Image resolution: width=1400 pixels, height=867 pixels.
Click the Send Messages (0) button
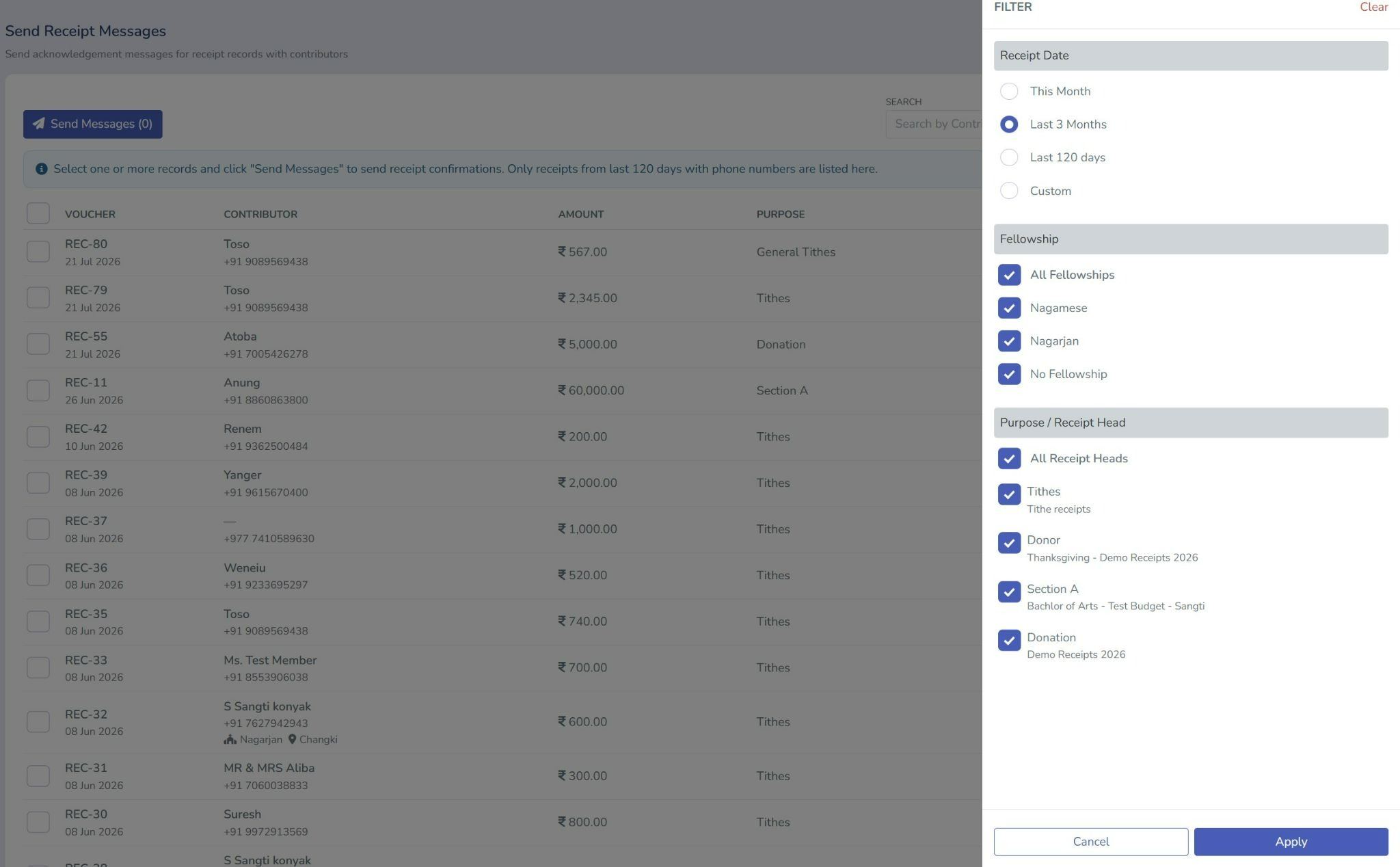[93, 124]
